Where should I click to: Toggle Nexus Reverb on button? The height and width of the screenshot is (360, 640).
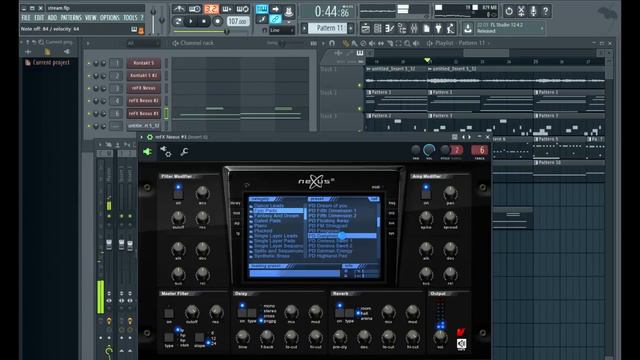point(340,313)
